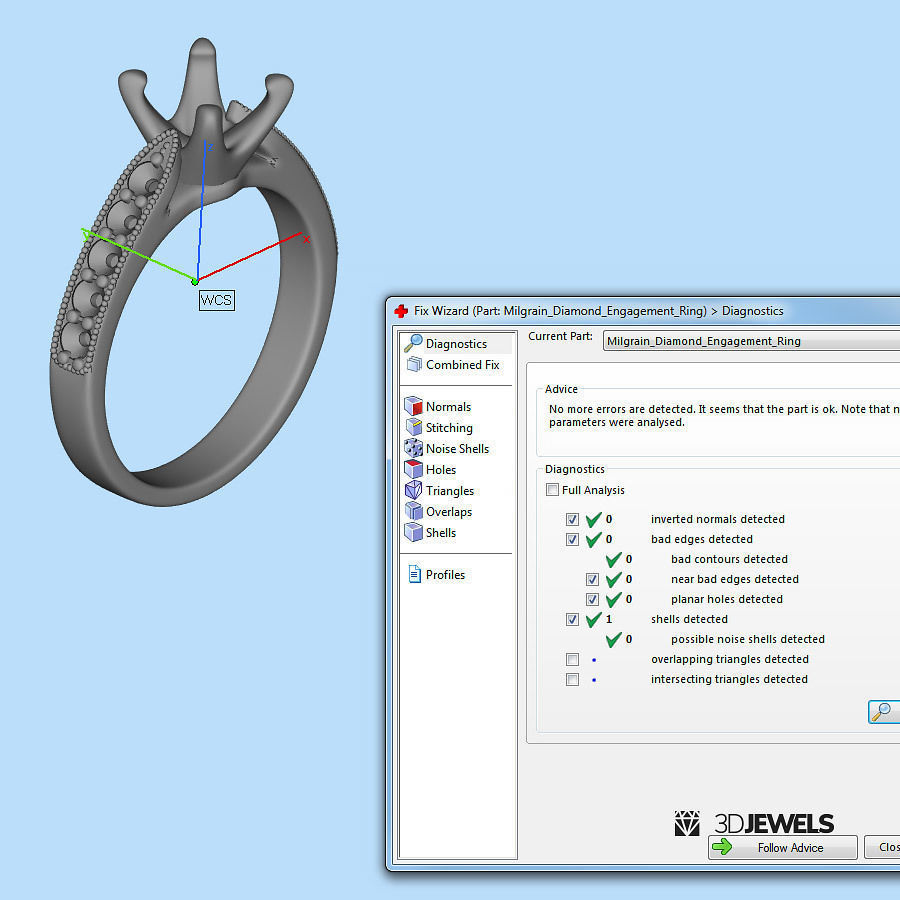Viewport: 900px width, 900px height.
Task: Click the Fix Wizard red cross icon
Action: click(401, 311)
